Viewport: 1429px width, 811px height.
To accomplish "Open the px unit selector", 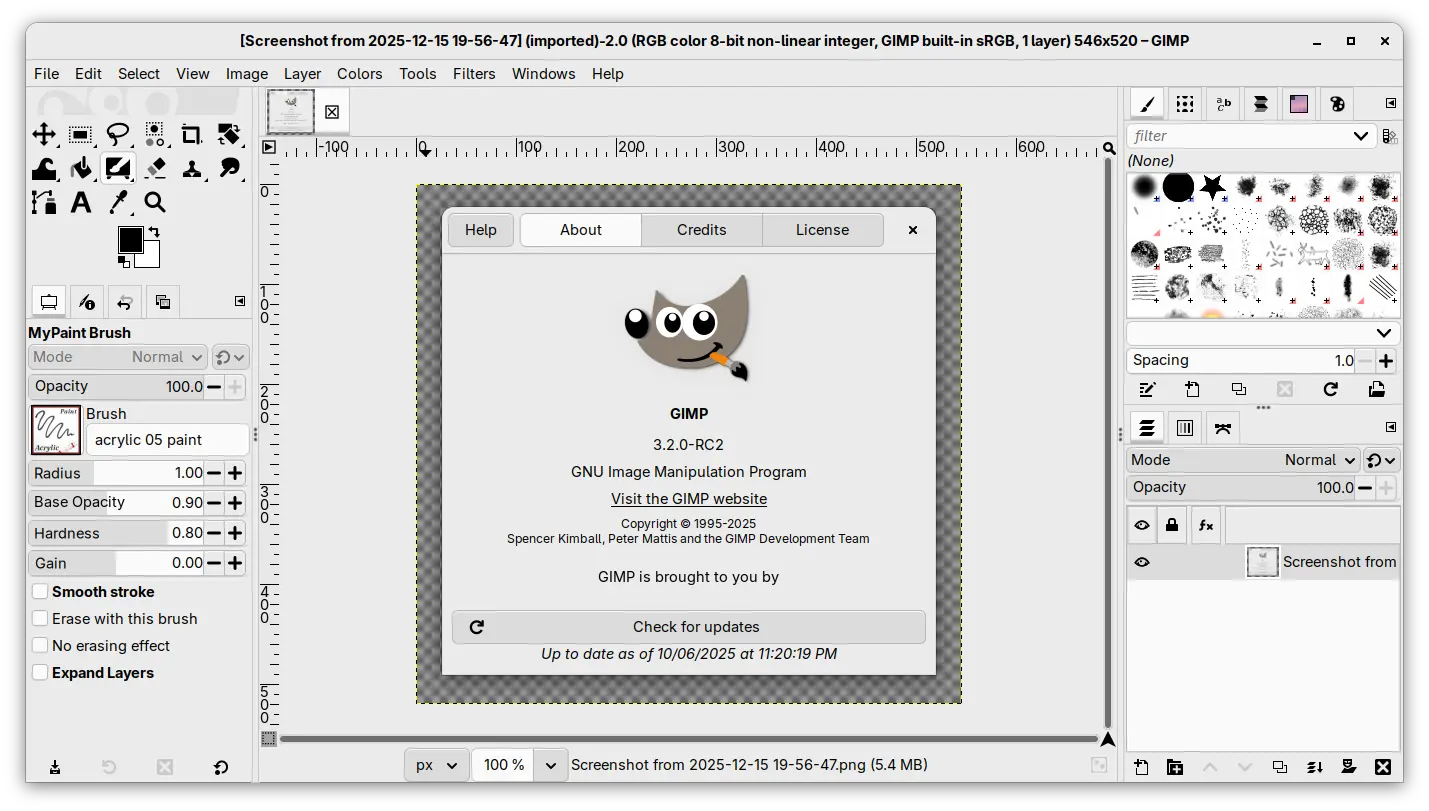I will [x=436, y=764].
